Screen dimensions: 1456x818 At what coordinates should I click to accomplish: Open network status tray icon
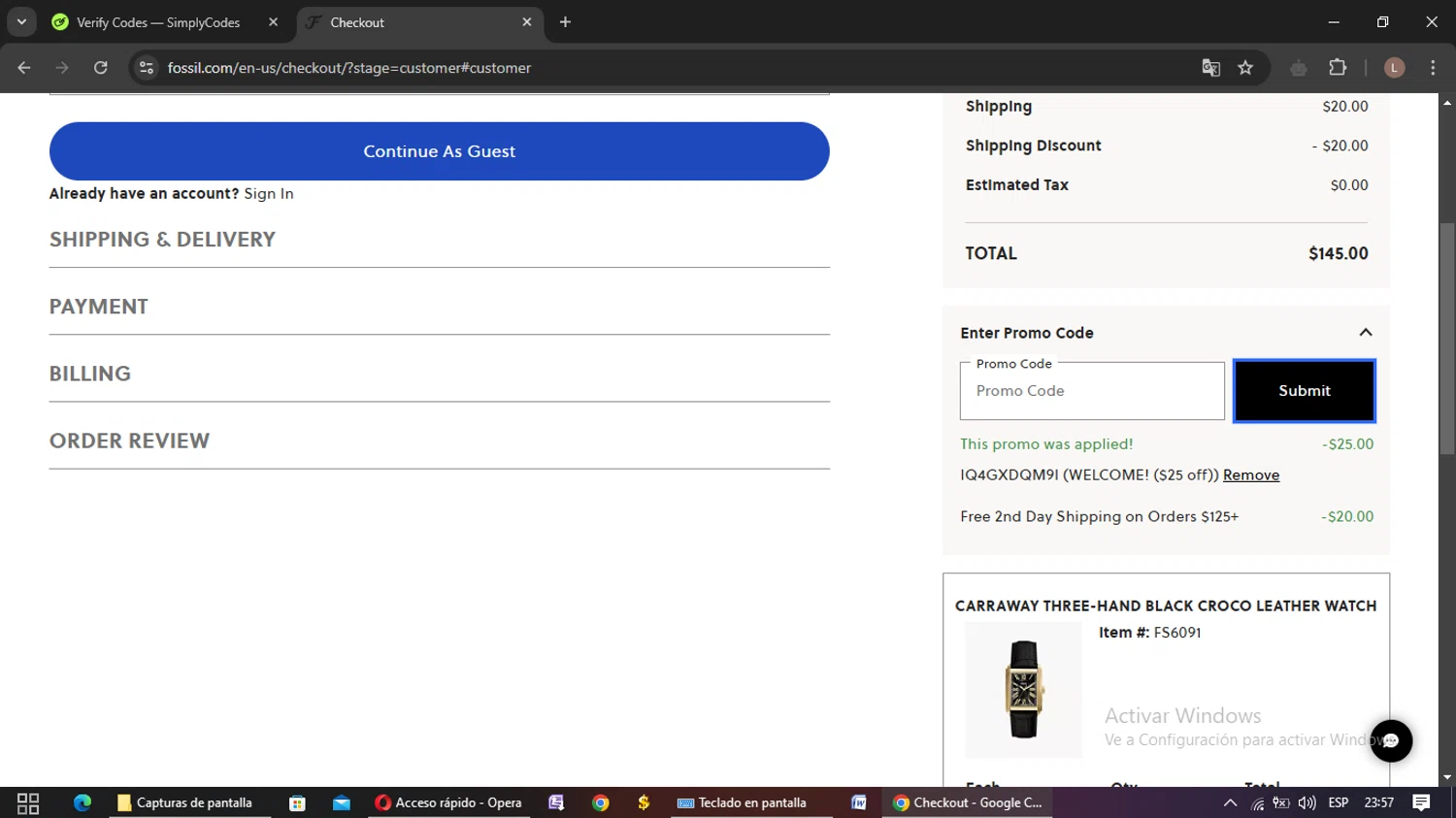pyautogui.click(x=1258, y=803)
